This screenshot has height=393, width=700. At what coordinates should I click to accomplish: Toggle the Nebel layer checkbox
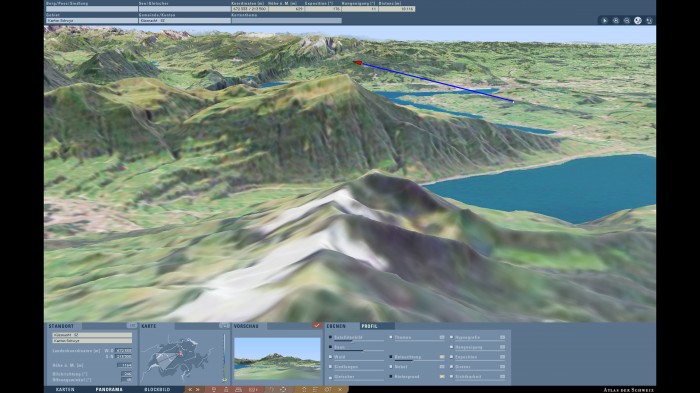pos(391,367)
